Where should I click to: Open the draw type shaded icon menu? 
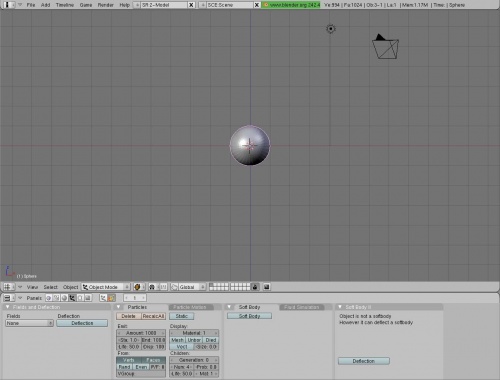[139, 287]
